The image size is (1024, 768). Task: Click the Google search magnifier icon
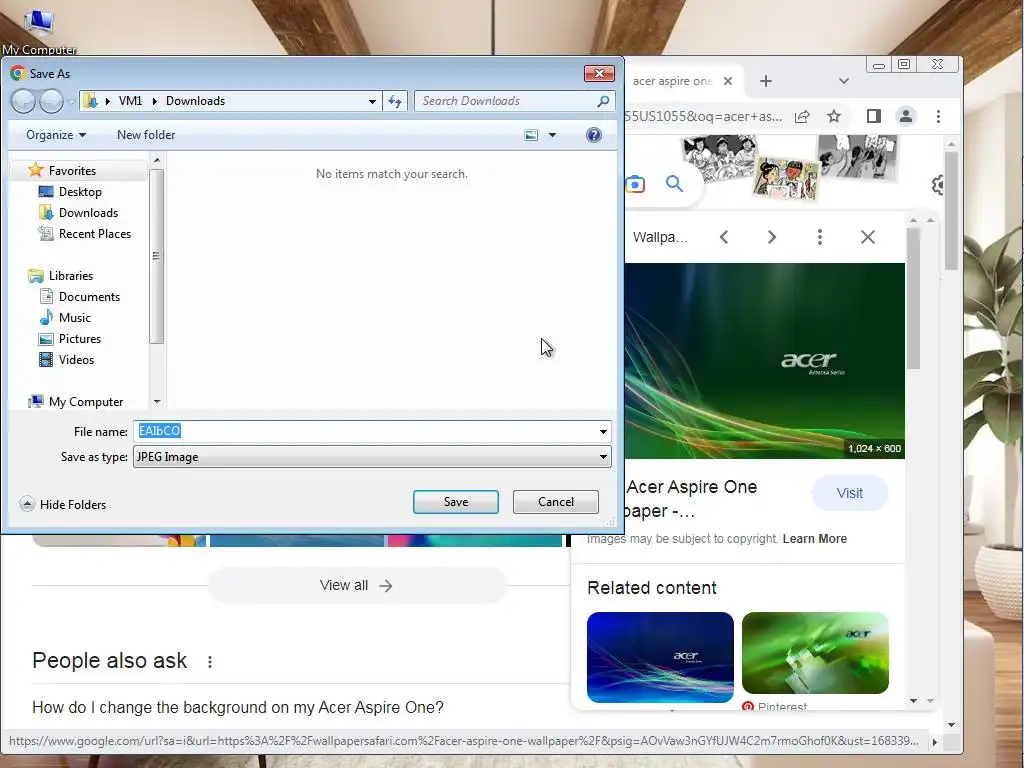(x=675, y=184)
